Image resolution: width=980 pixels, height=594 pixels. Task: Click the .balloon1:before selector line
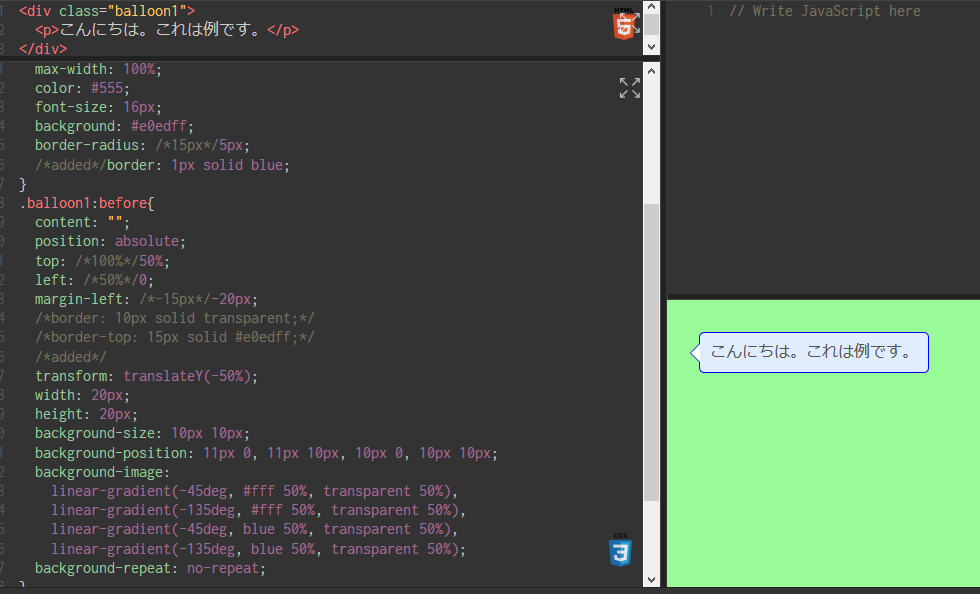click(x=86, y=203)
